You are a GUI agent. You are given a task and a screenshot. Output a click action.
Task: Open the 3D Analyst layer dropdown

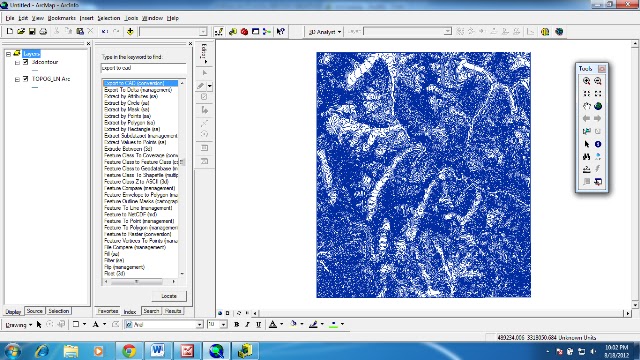448,31
